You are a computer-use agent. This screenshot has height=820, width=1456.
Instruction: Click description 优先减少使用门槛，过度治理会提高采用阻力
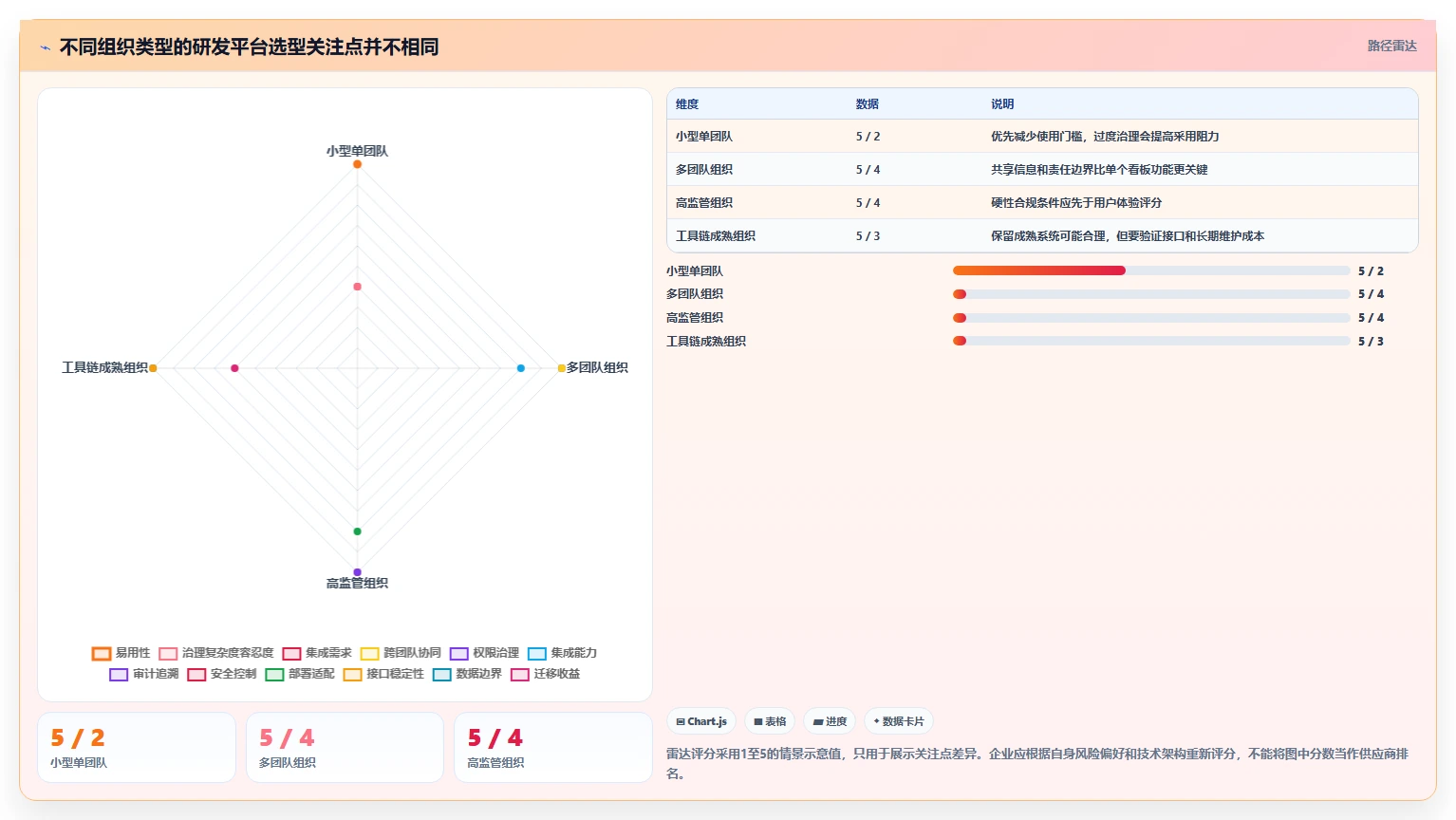(1105, 137)
